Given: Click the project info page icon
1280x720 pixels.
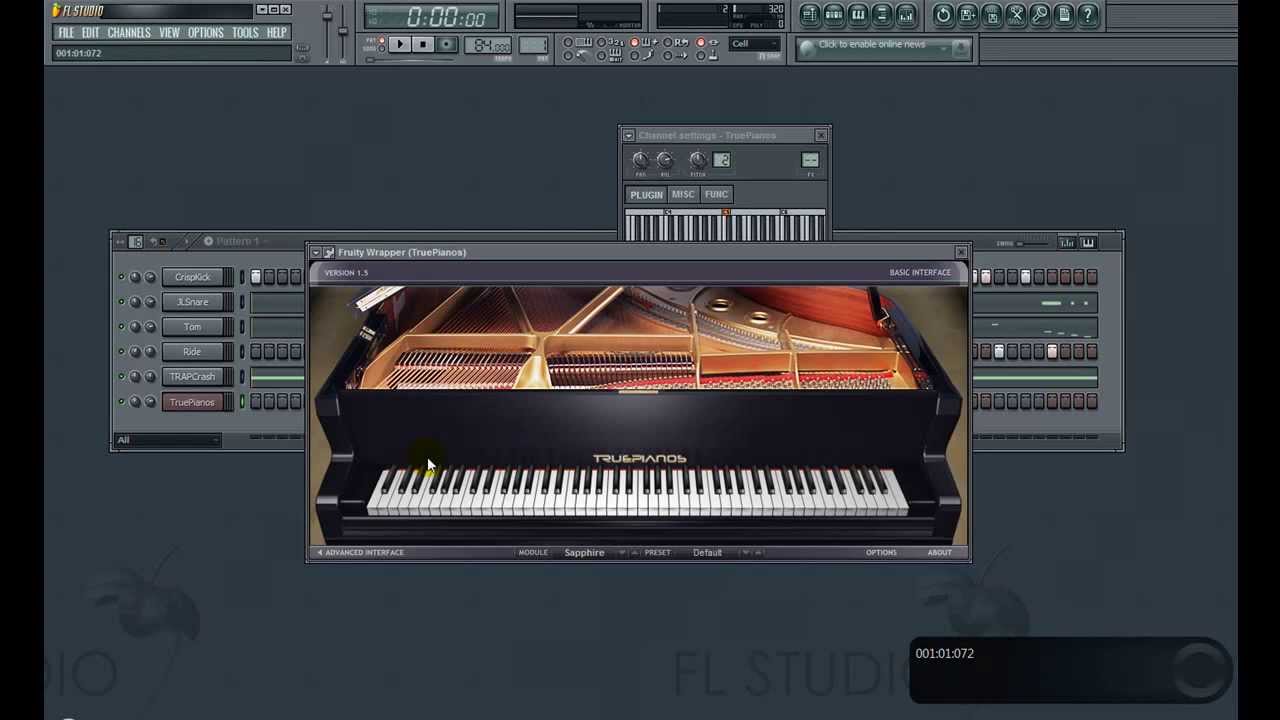Looking at the screenshot, I should click(1064, 15).
